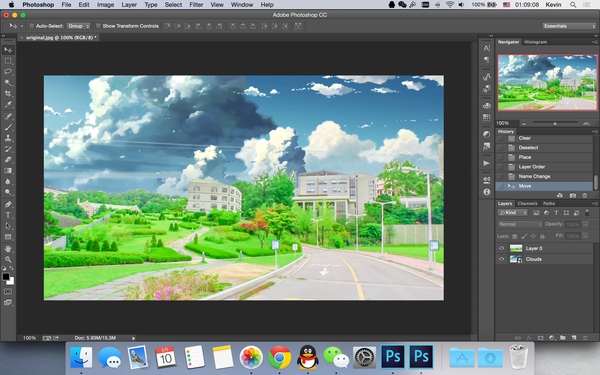Click the Zoom tool in toolbox
Viewport: 600px width, 375px height.
(8, 259)
